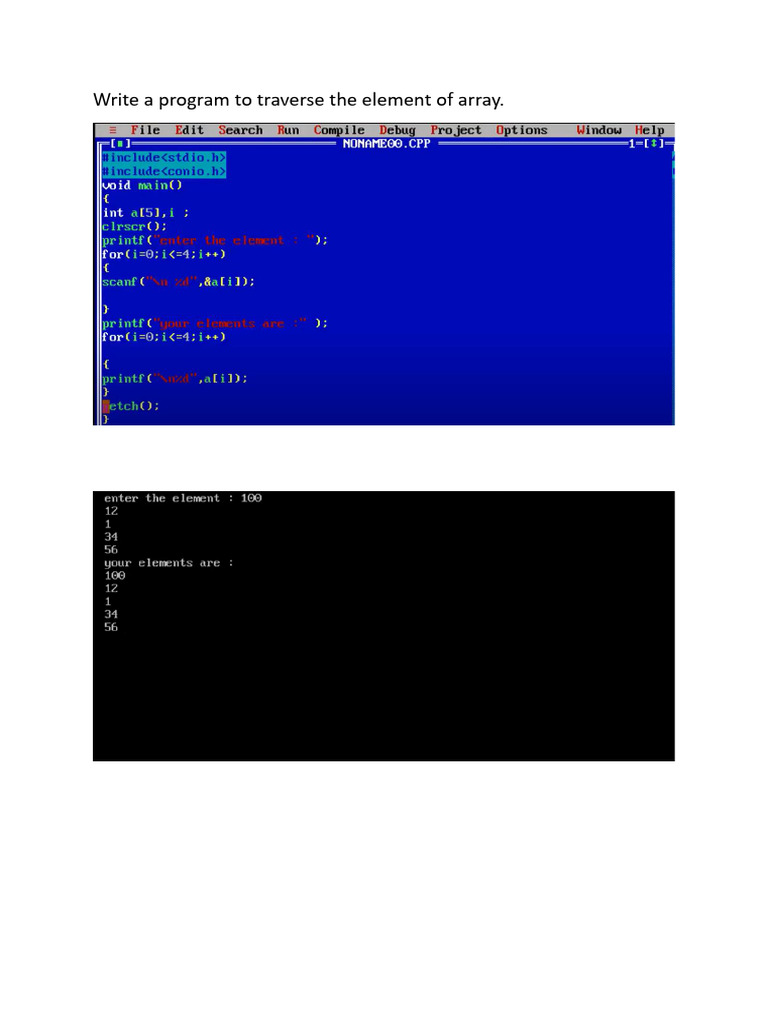Screen dimensions: 768x1024
Task: Click the NONAME00.CPP window title
Action: point(387,143)
